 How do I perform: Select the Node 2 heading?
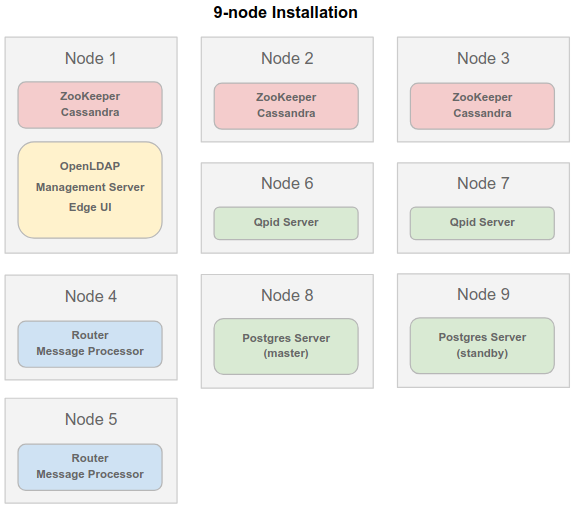coord(287,58)
